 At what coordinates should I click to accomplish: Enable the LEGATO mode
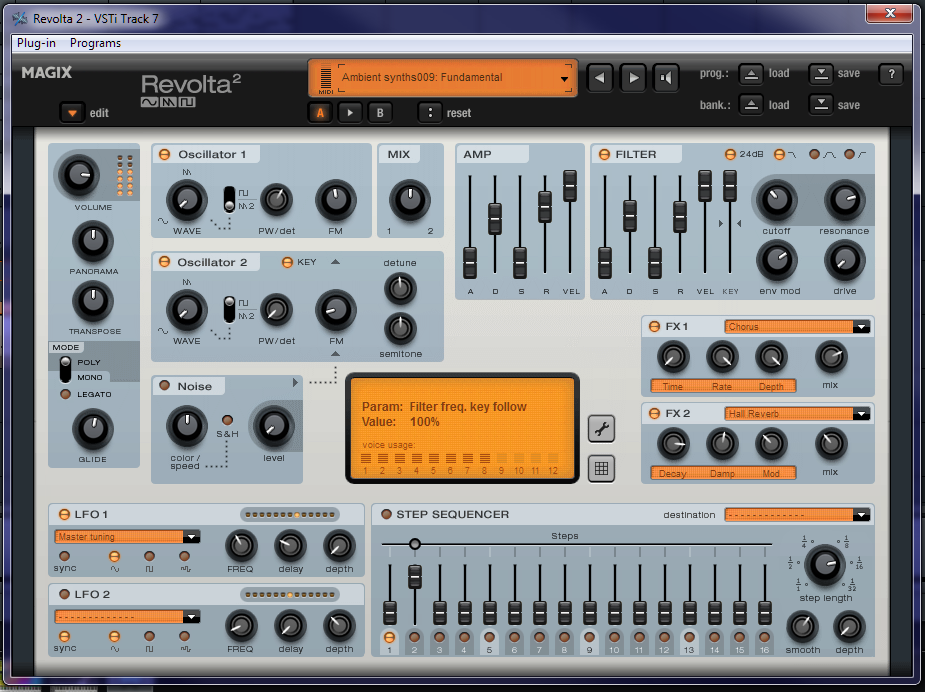coord(65,394)
